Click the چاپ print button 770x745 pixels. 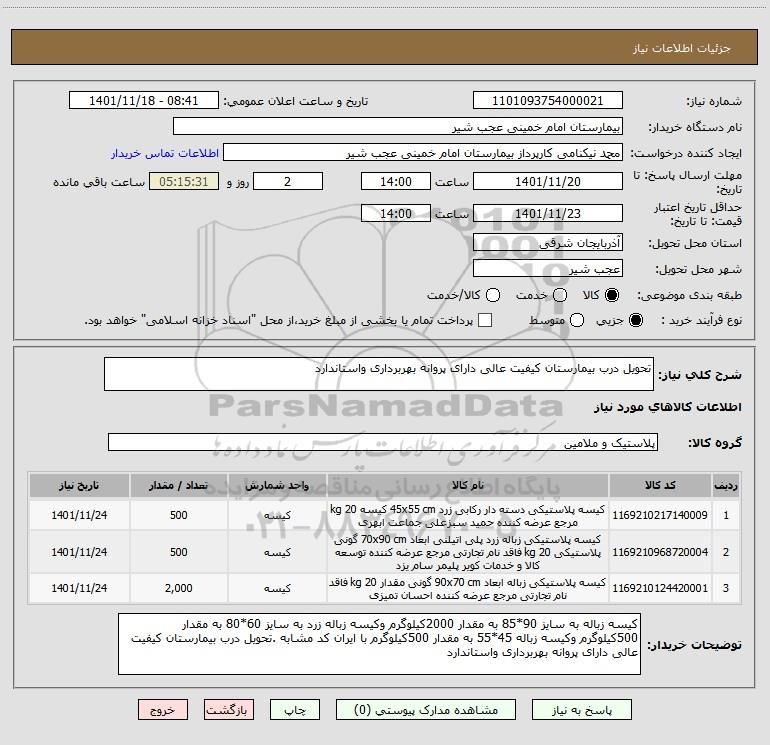(x=295, y=710)
